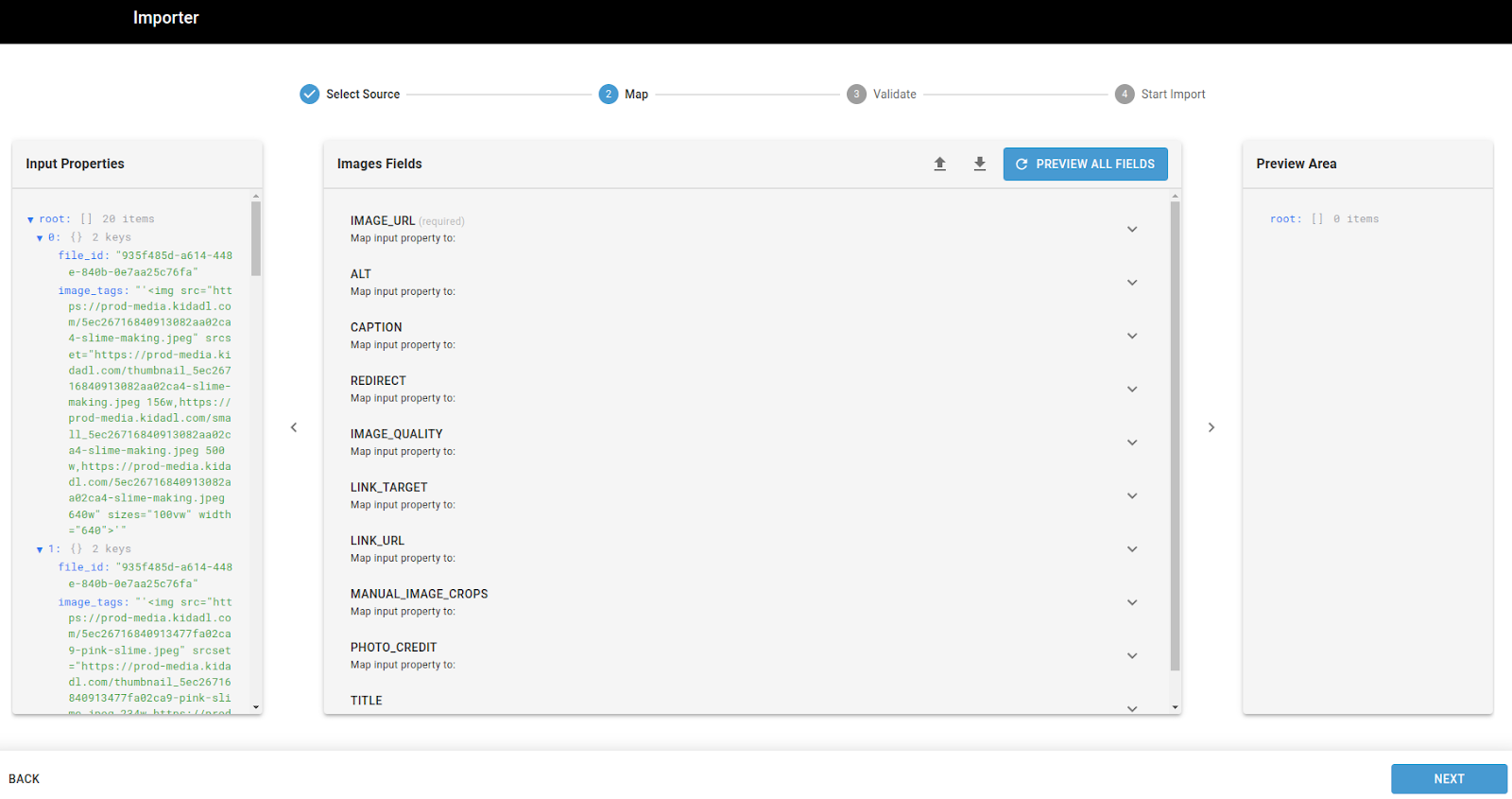Click the CAPTION field label
The image size is (1512, 799).
tap(376, 328)
